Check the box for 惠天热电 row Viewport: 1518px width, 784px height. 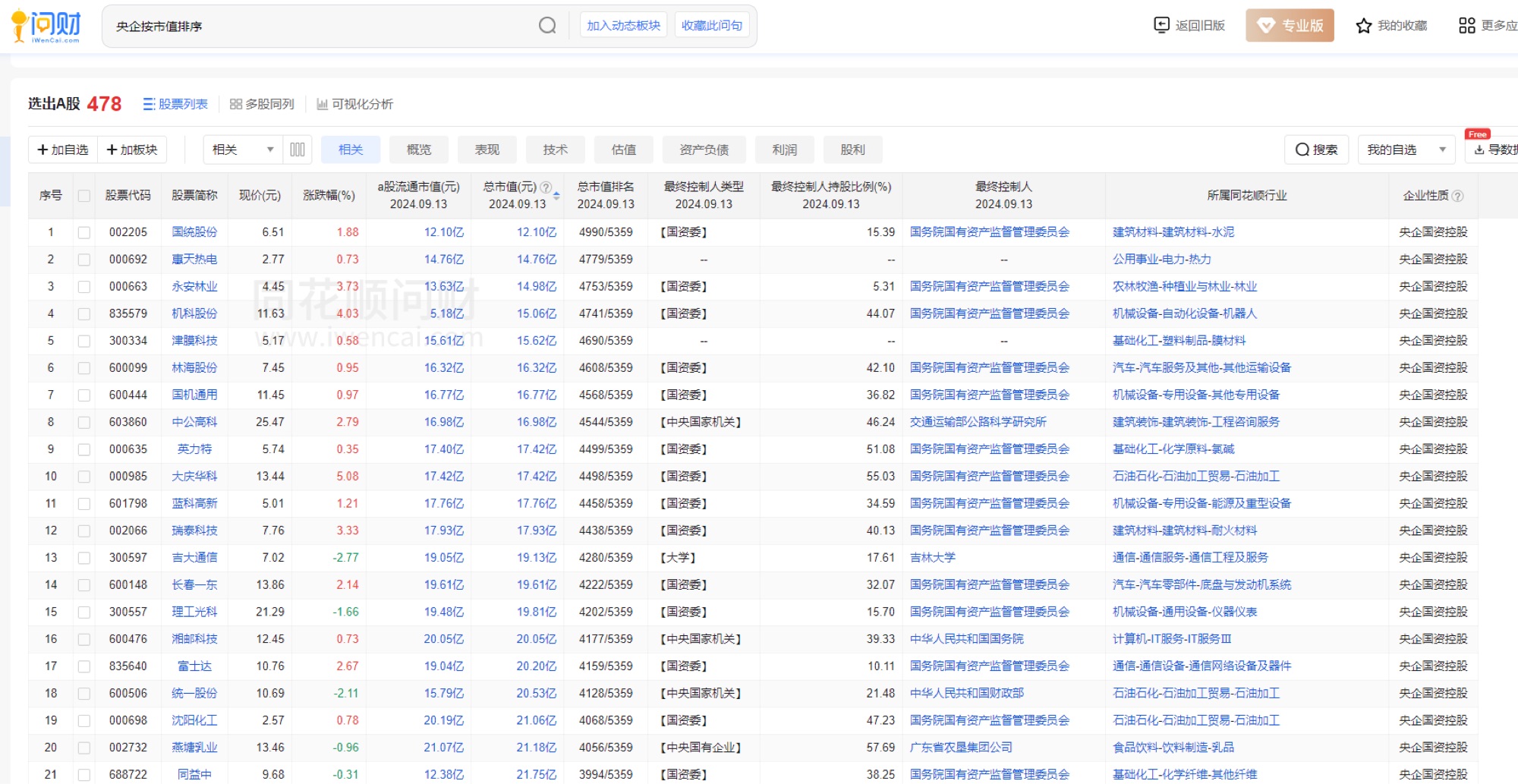pyautogui.click(x=84, y=260)
